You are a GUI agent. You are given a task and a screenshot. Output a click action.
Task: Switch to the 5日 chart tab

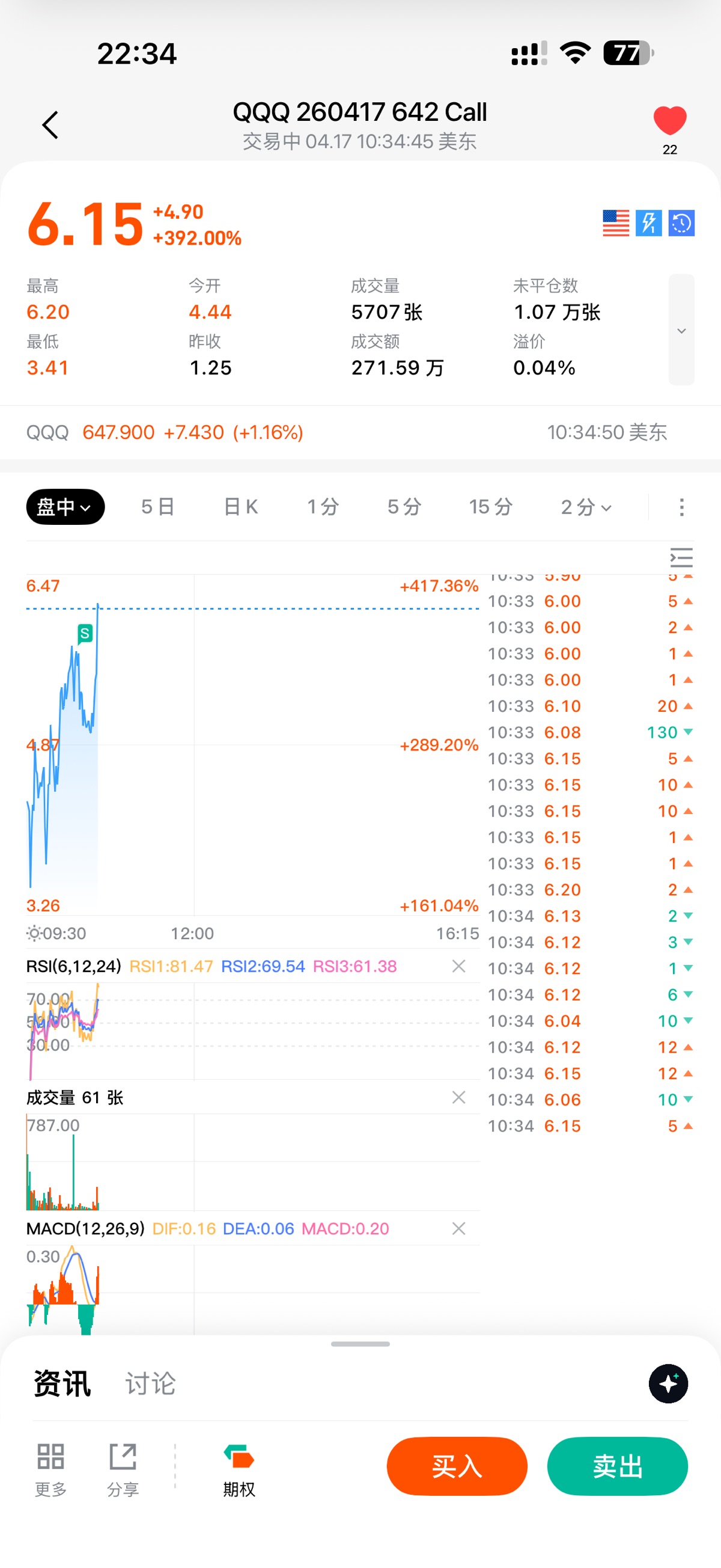157,506
